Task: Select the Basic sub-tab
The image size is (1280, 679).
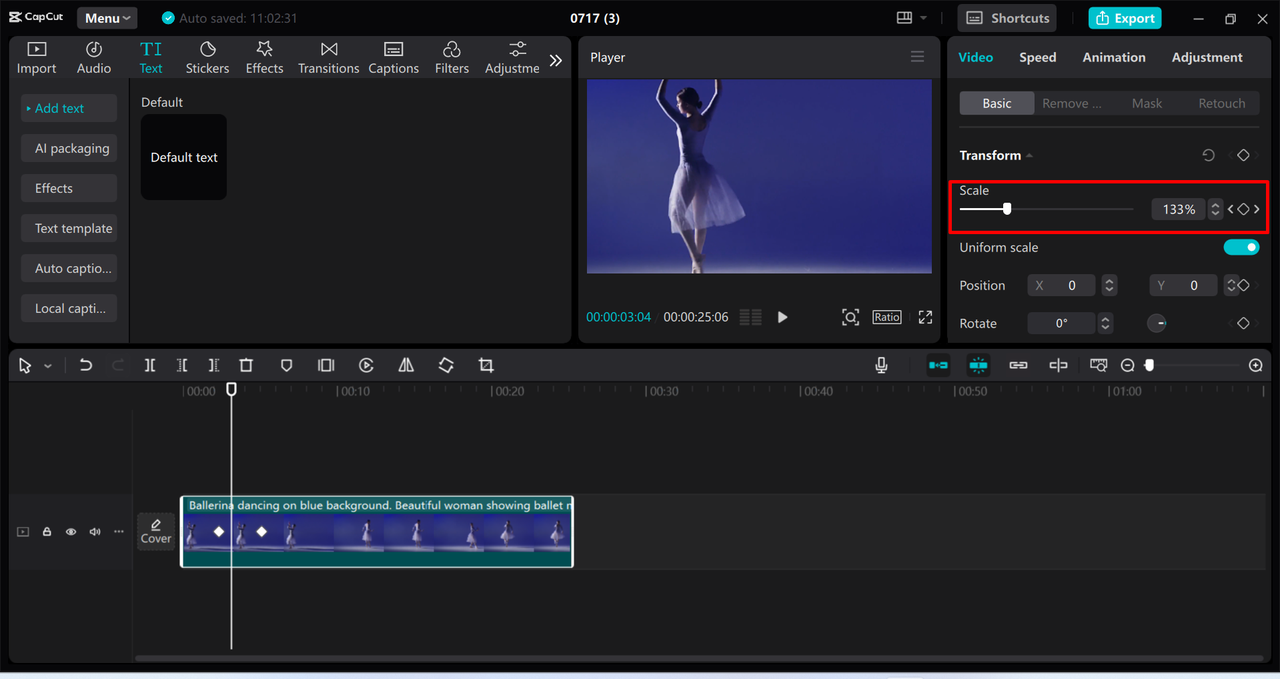Action: click(997, 103)
